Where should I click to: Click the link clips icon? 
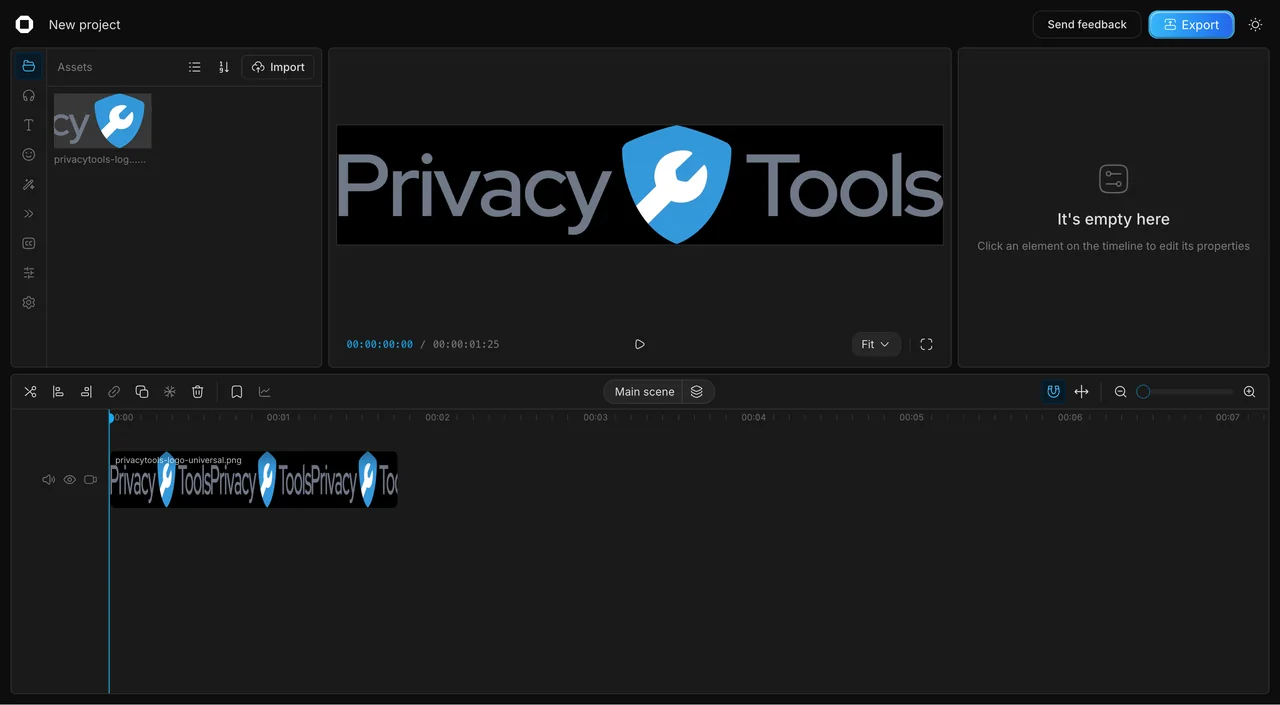click(114, 392)
